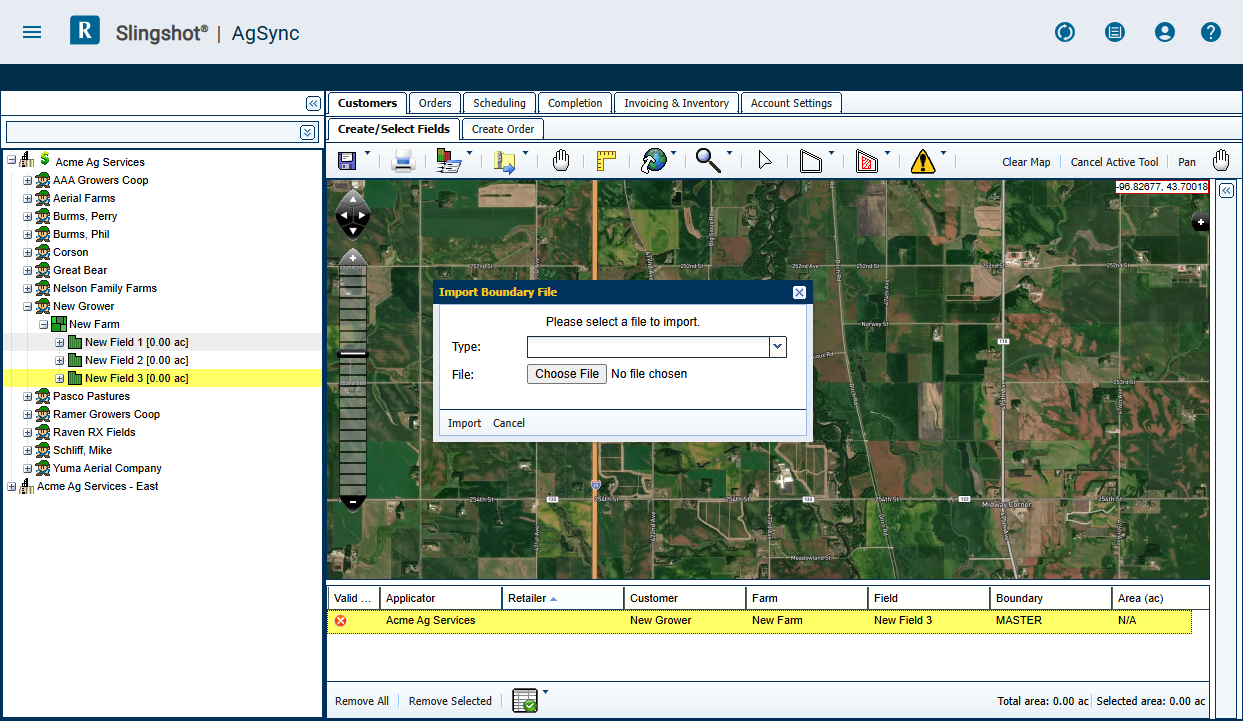Screen dimensions: 1245x722
Task: Switch to the Orders tab
Action: point(435,103)
